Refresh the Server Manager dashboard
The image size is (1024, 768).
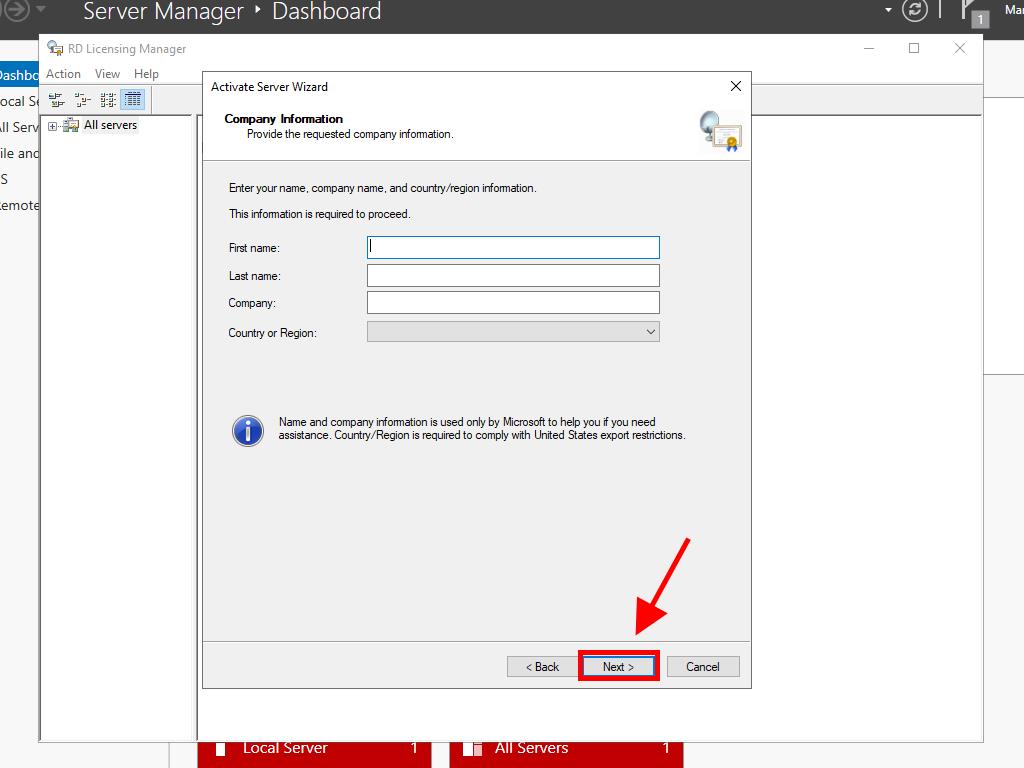914,10
